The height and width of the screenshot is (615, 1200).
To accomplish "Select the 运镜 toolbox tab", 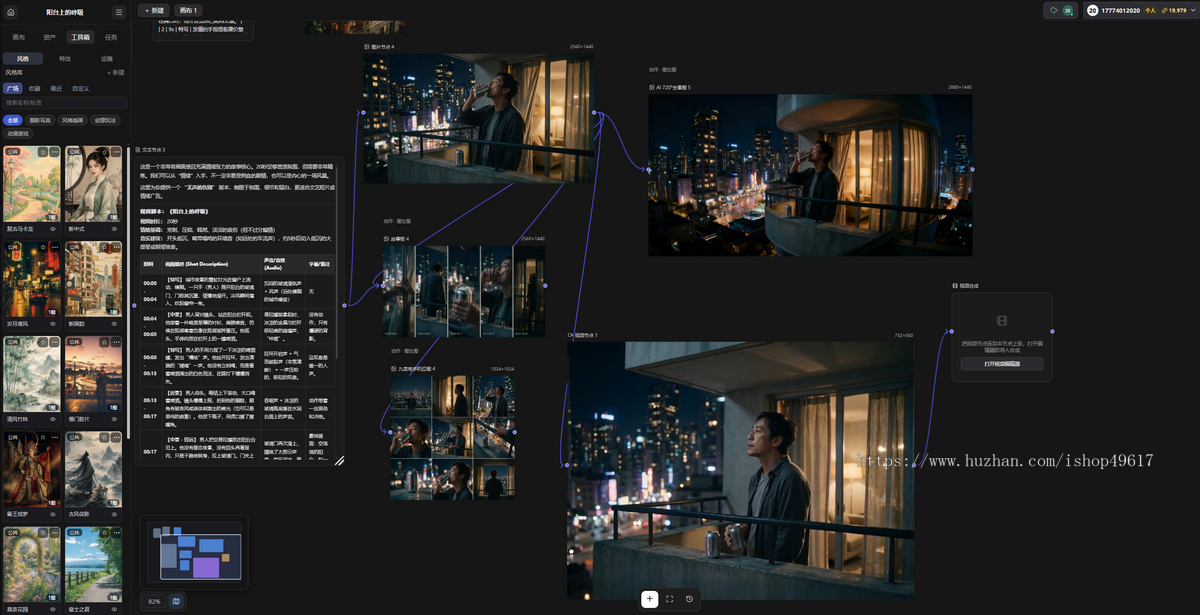I will pyautogui.click(x=107, y=59).
